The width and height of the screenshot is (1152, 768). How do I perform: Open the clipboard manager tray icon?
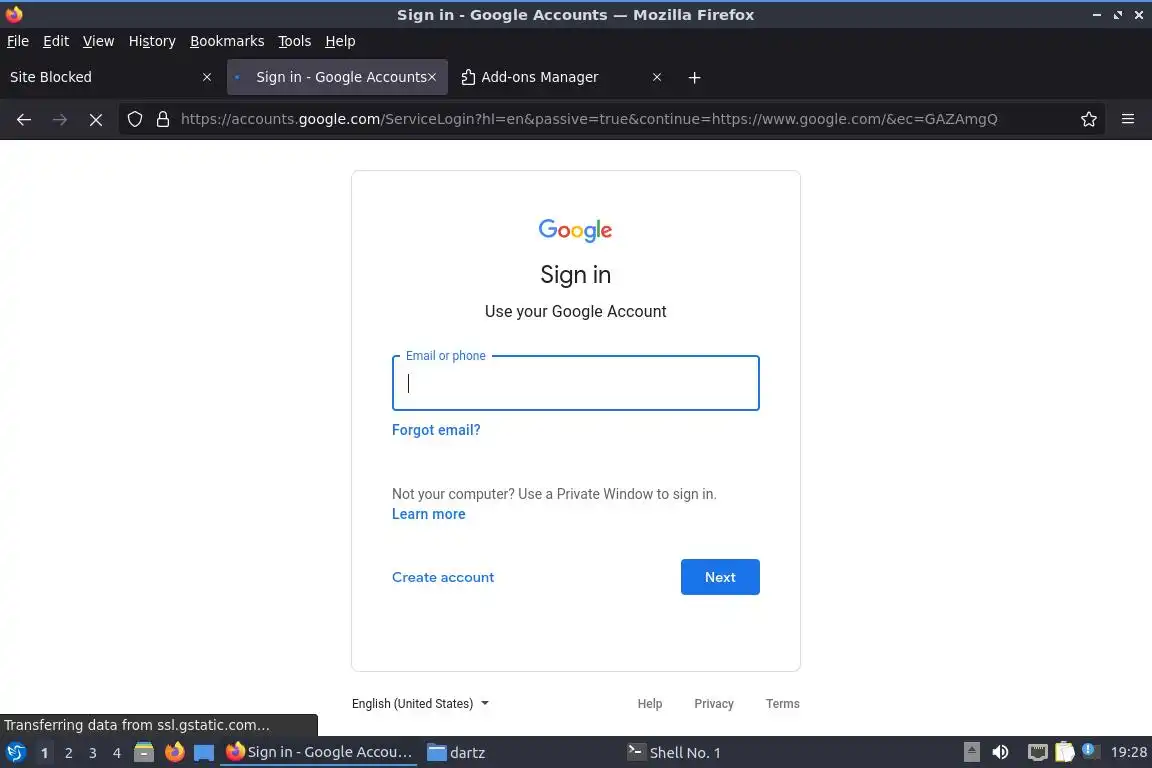click(x=1065, y=752)
